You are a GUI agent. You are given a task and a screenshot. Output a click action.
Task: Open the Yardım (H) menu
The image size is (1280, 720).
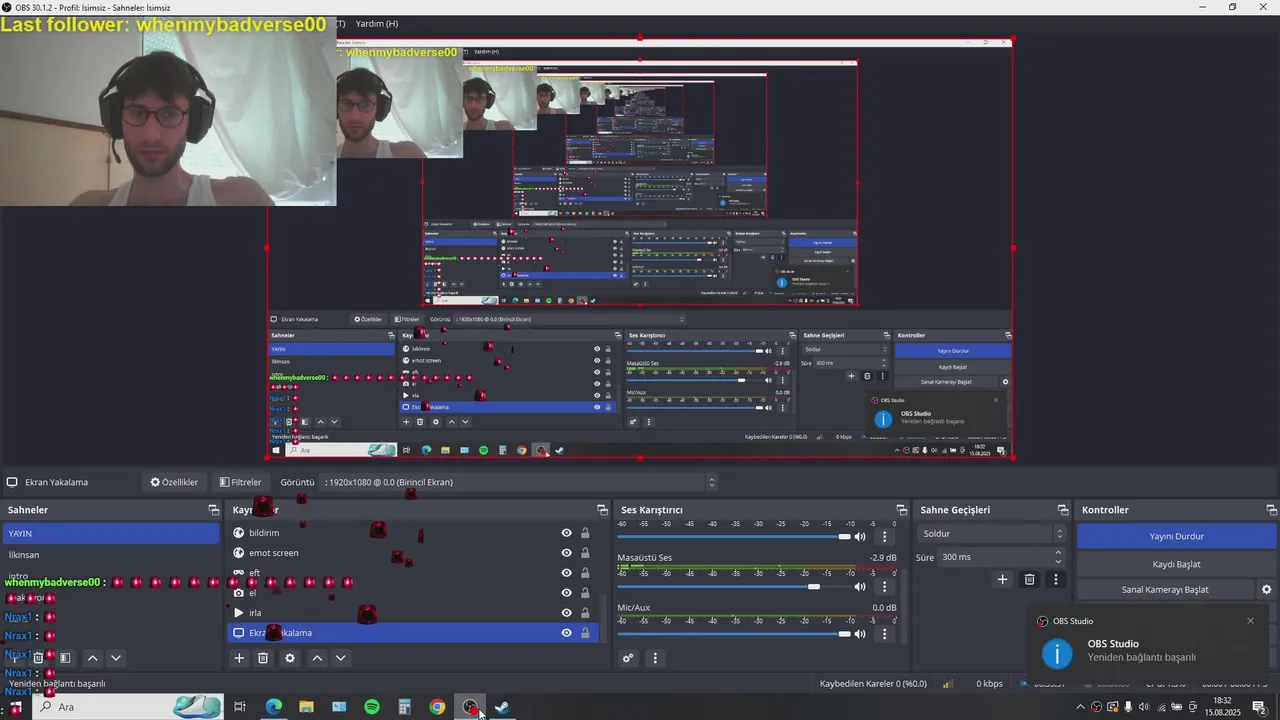click(377, 23)
